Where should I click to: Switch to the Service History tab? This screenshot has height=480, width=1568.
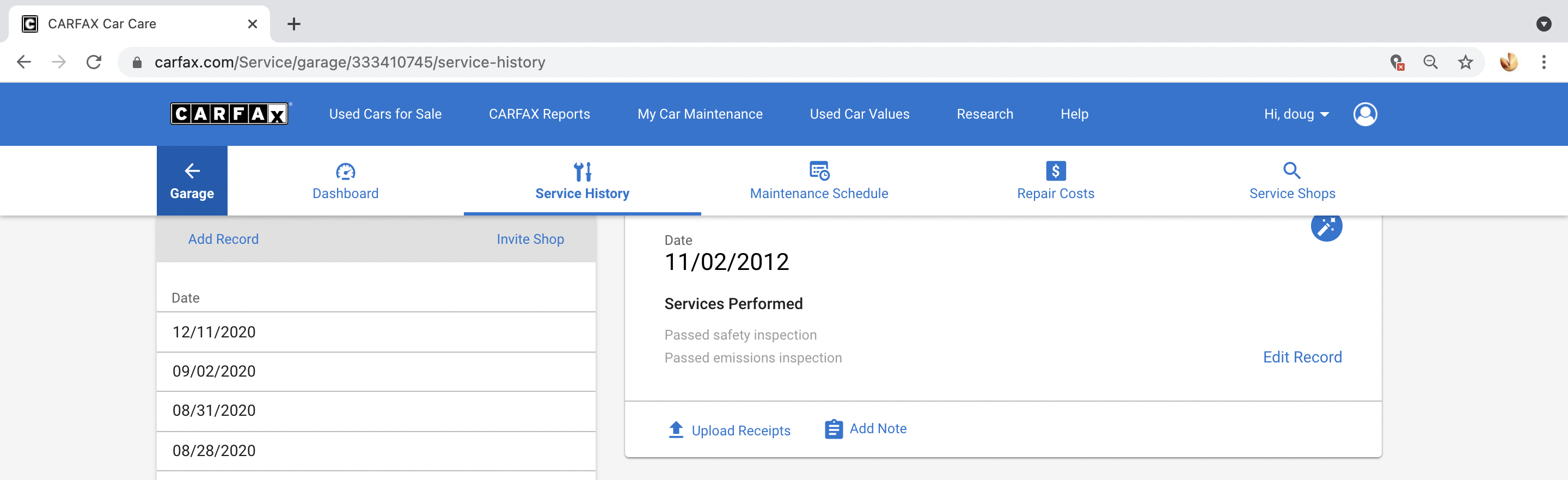(582, 181)
